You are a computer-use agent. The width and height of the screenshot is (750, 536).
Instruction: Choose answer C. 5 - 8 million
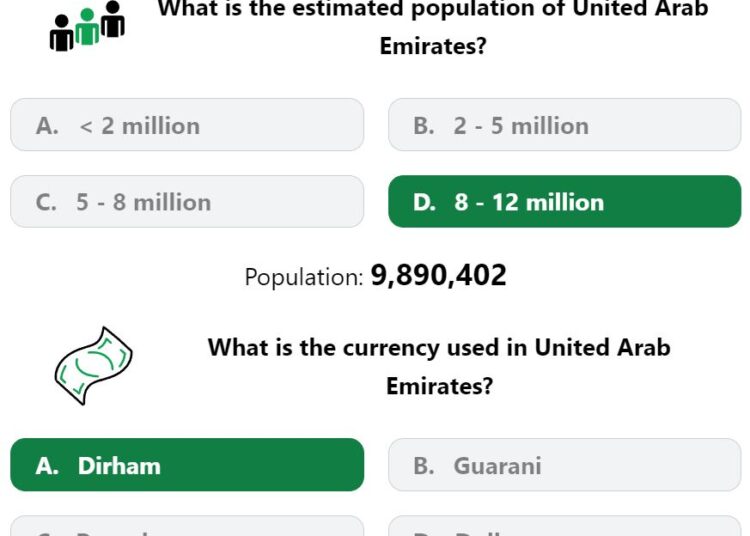point(187,202)
